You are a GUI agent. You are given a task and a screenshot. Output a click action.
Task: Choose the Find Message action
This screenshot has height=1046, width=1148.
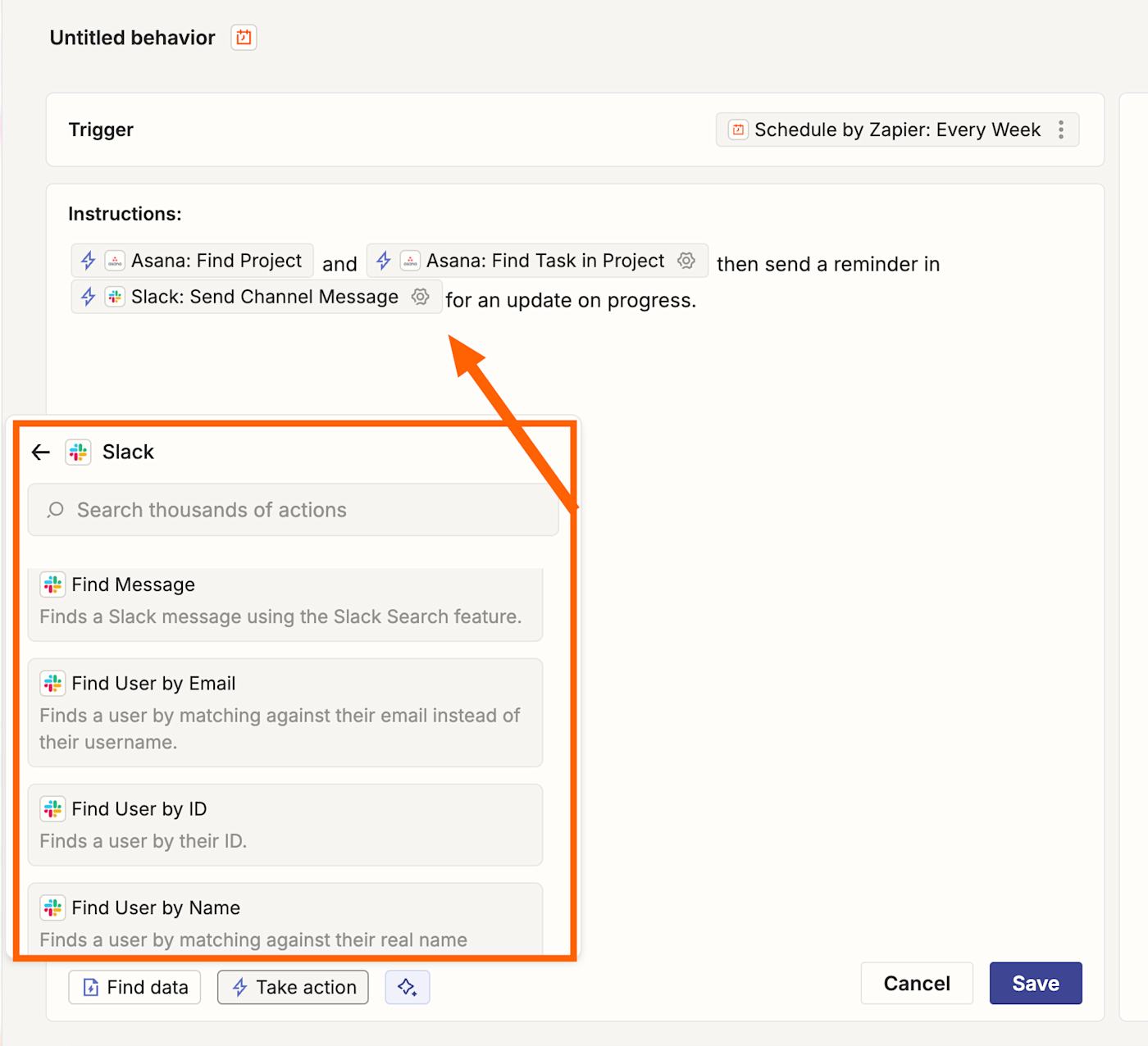pyautogui.click(x=285, y=604)
